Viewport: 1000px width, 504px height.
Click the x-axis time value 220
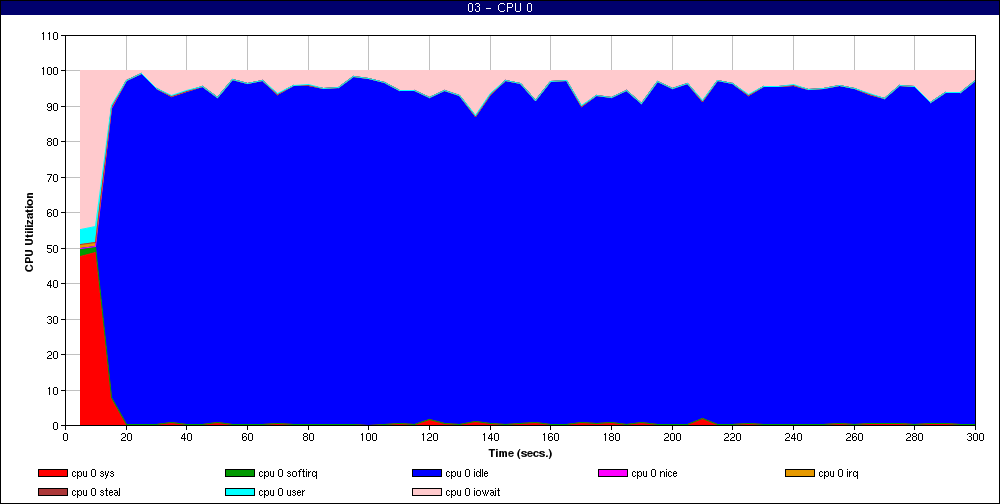point(733,437)
